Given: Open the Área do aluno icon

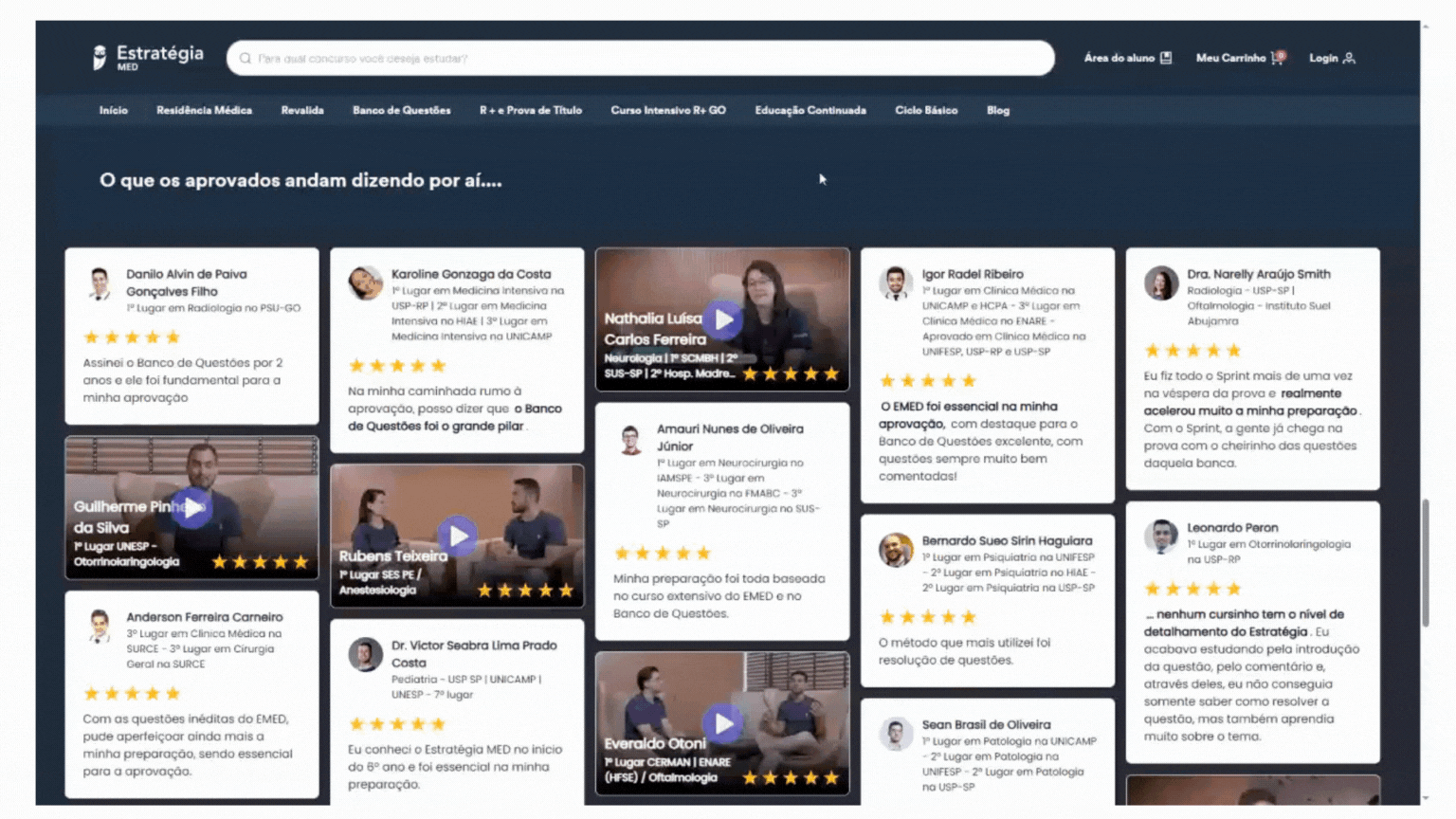Looking at the screenshot, I should tap(1166, 58).
